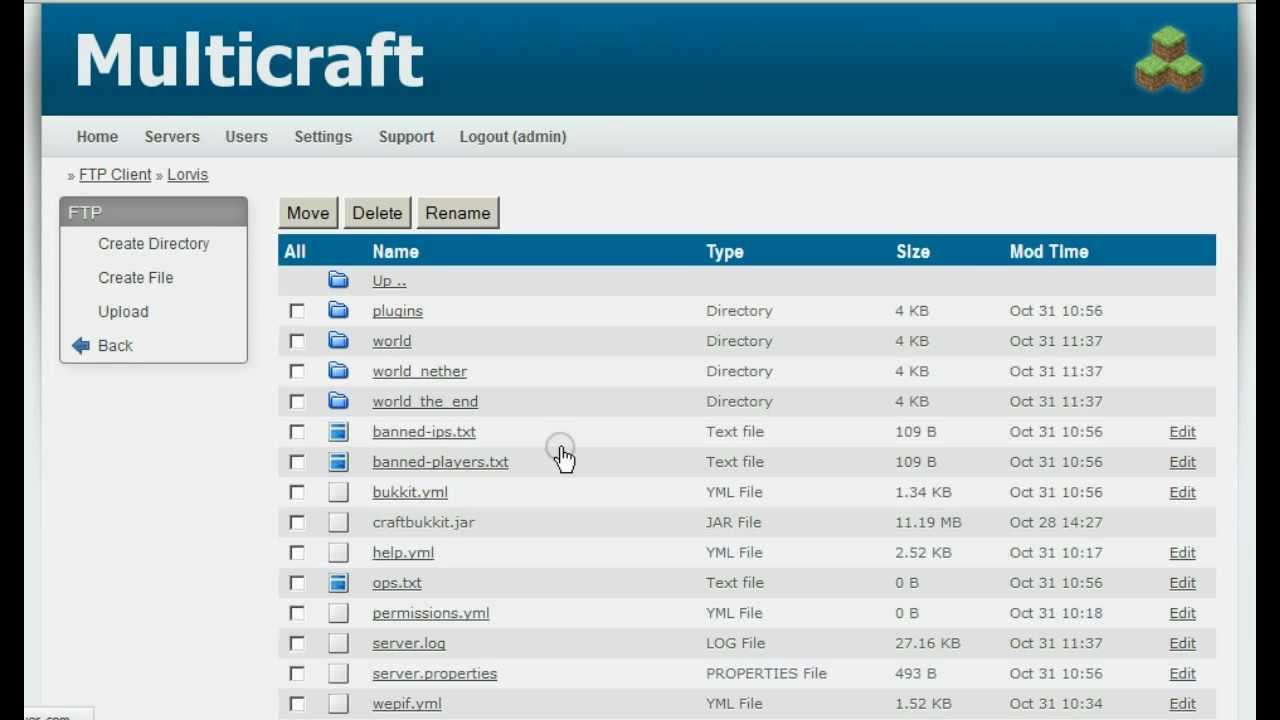This screenshot has height=720, width=1280.
Task: Select the checkbox beside craftbukkit.jar
Action: point(297,522)
